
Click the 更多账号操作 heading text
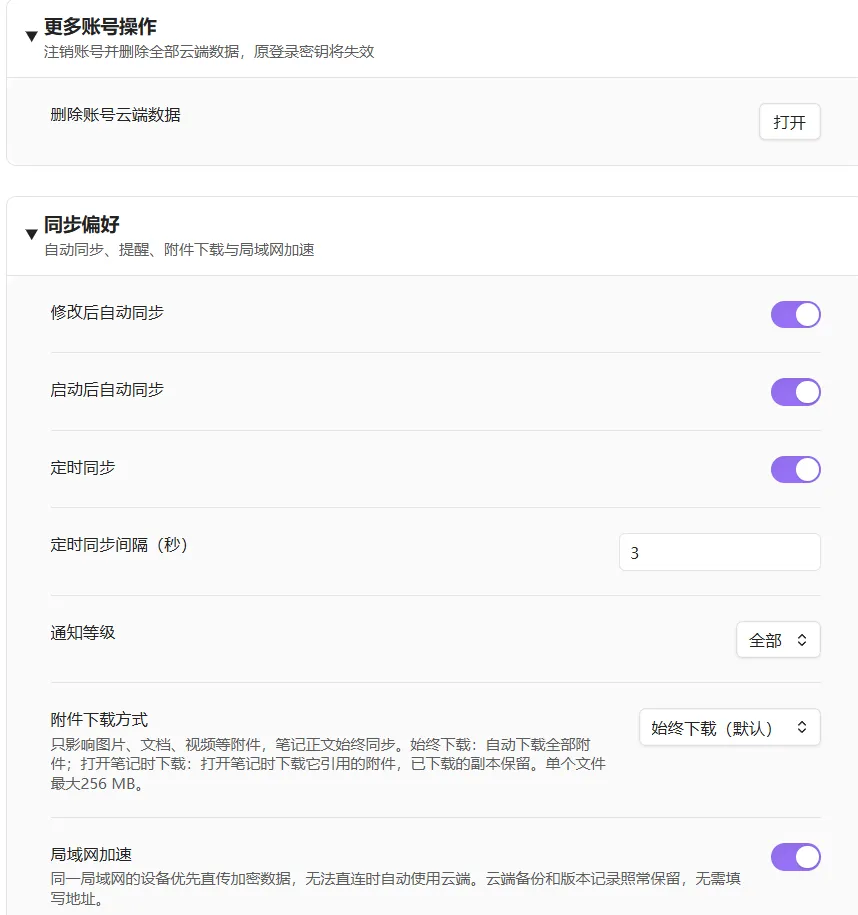point(100,26)
